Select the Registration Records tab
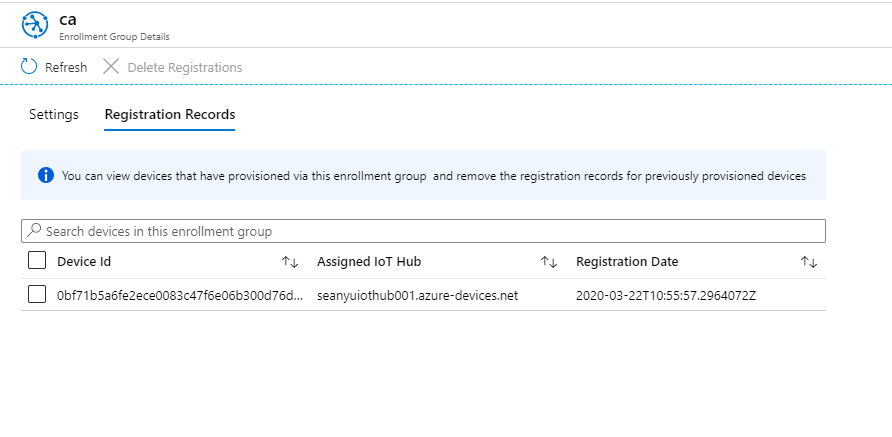Image resolution: width=892 pixels, height=437 pixels. click(x=170, y=114)
